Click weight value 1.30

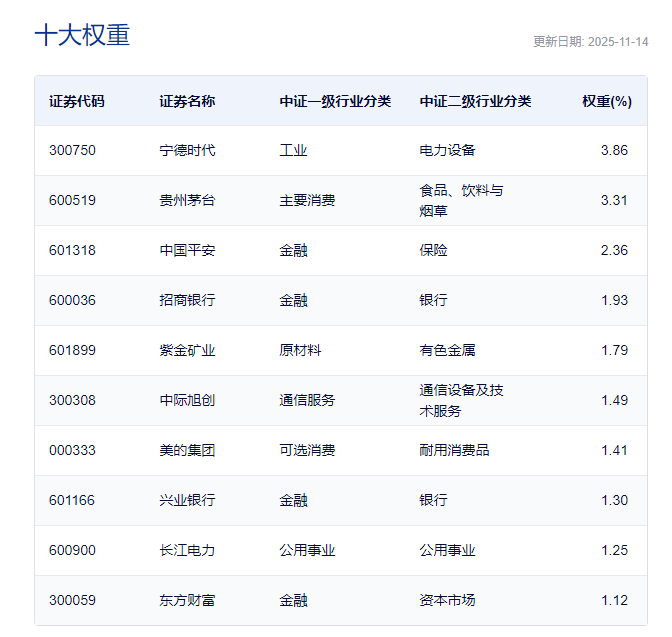[x=615, y=500]
